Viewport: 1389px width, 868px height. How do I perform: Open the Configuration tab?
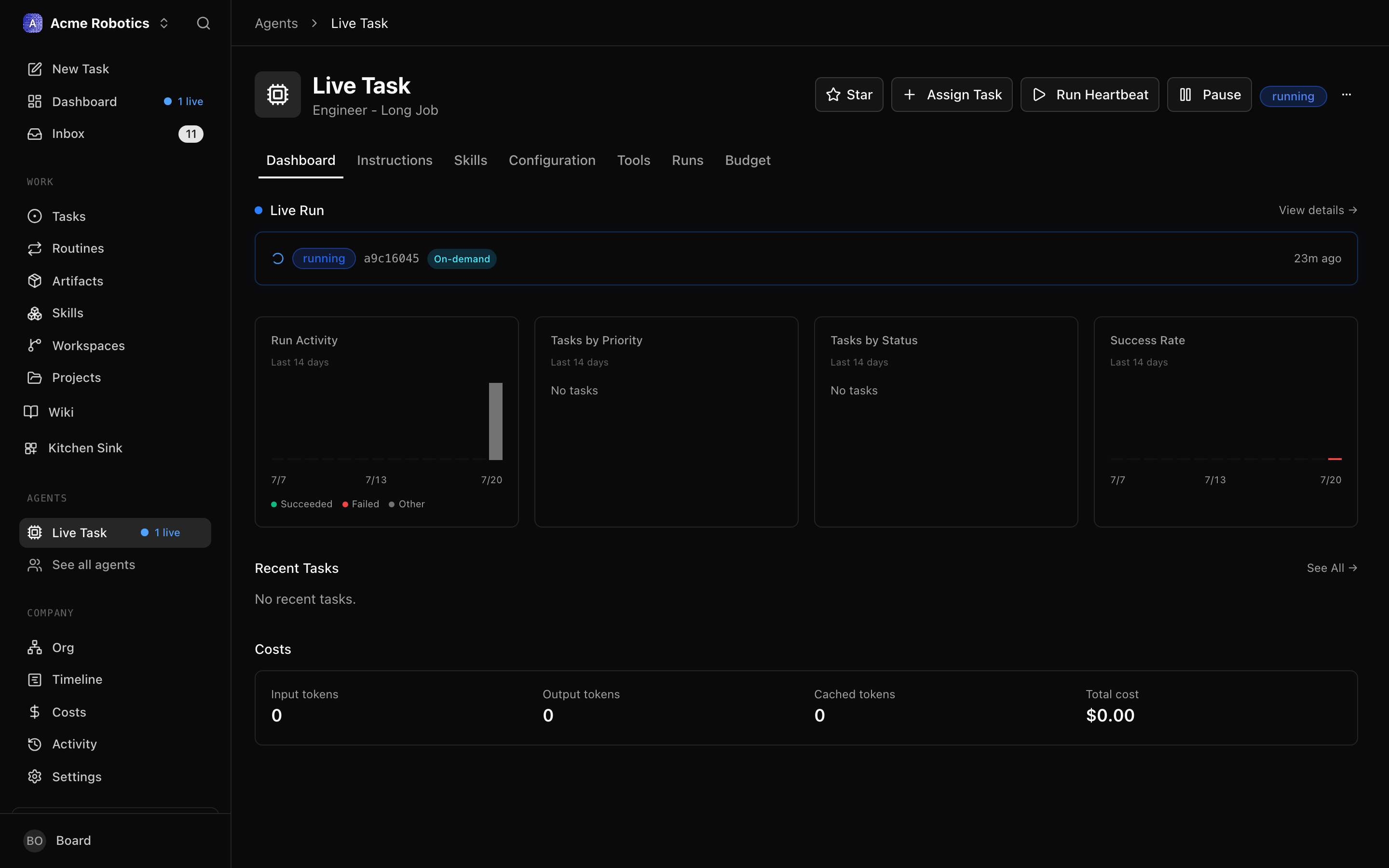point(552,160)
